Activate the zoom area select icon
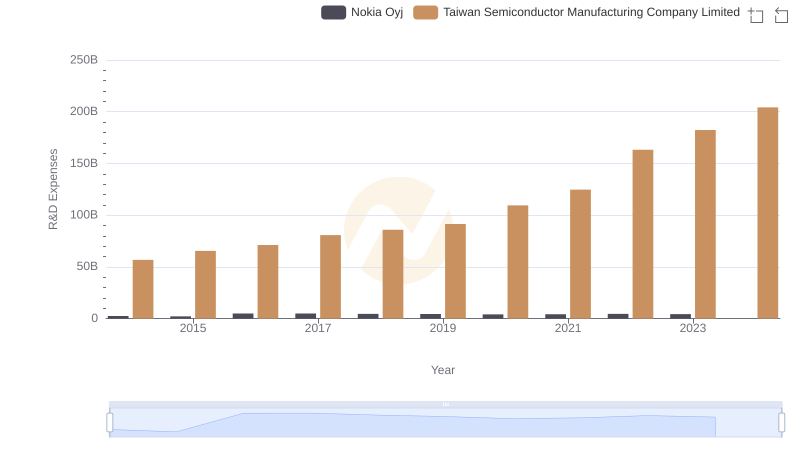The width and height of the screenshot is (800, 461). tap(756, 15)
